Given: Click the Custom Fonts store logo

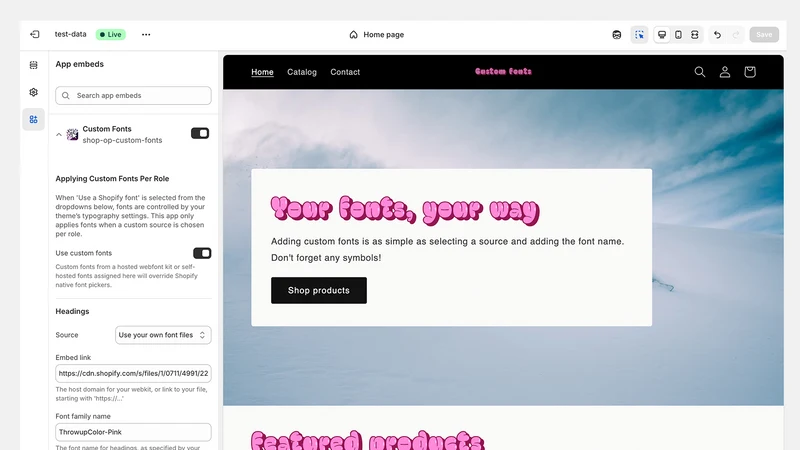Looking at the screenshot, I should pyautogui.click(x=504, y=71).
